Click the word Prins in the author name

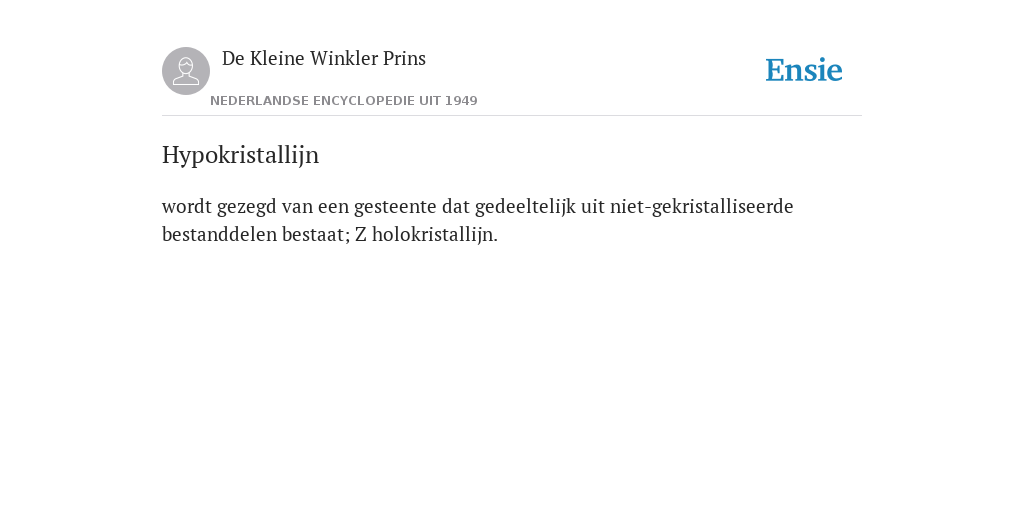404,58
